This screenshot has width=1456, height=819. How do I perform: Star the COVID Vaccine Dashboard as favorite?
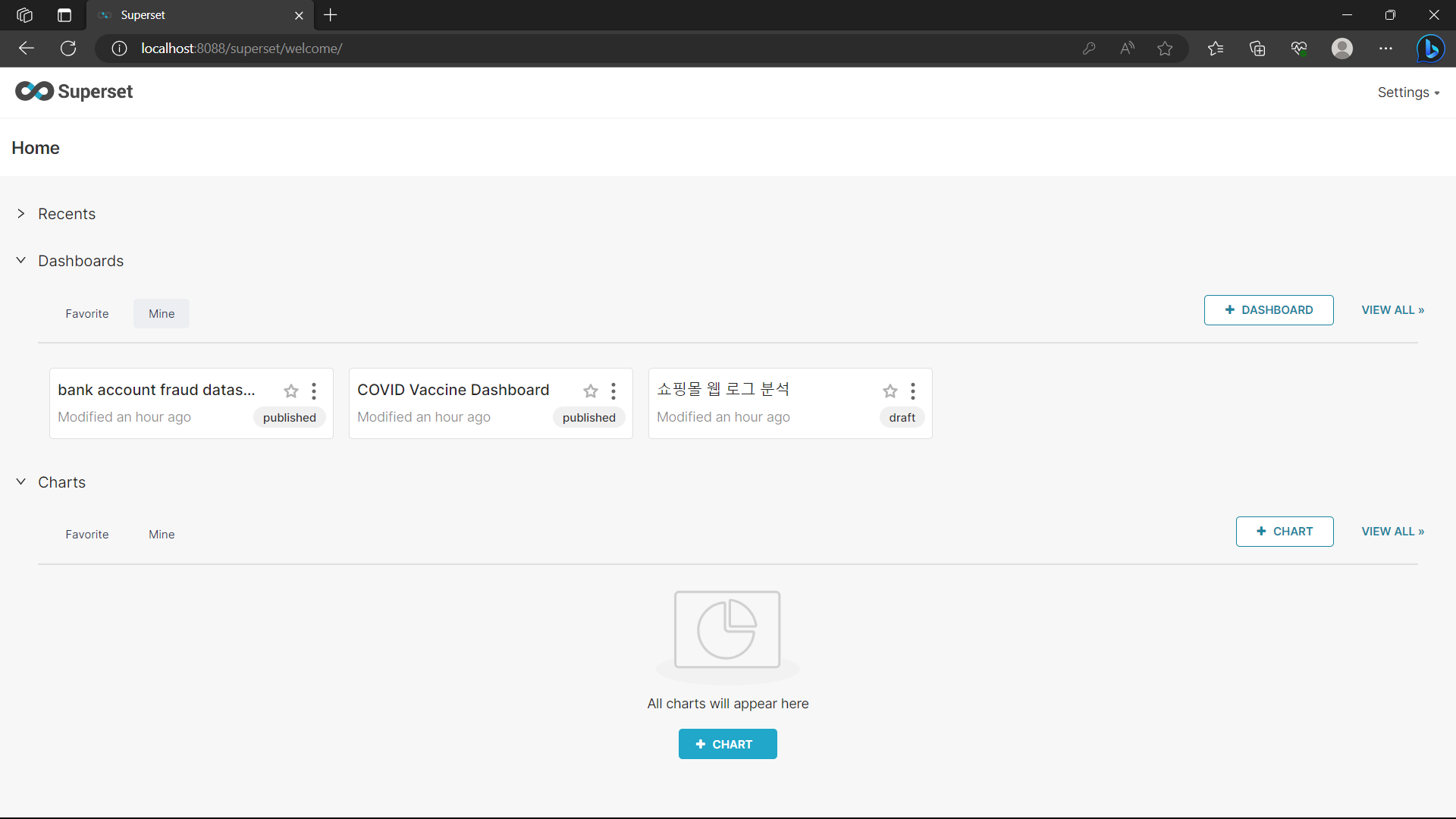click(x=591, y=391)
